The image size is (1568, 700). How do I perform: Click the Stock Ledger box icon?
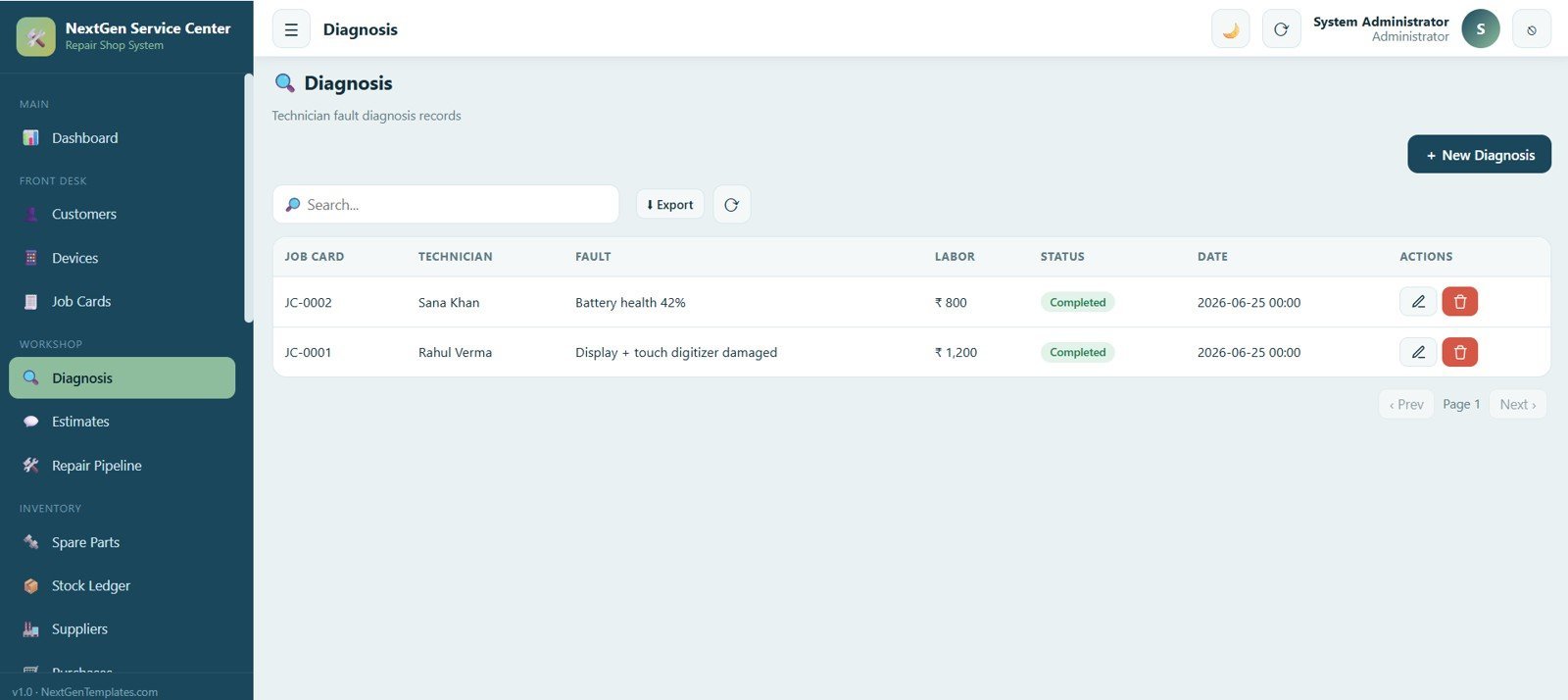(31, 585)
